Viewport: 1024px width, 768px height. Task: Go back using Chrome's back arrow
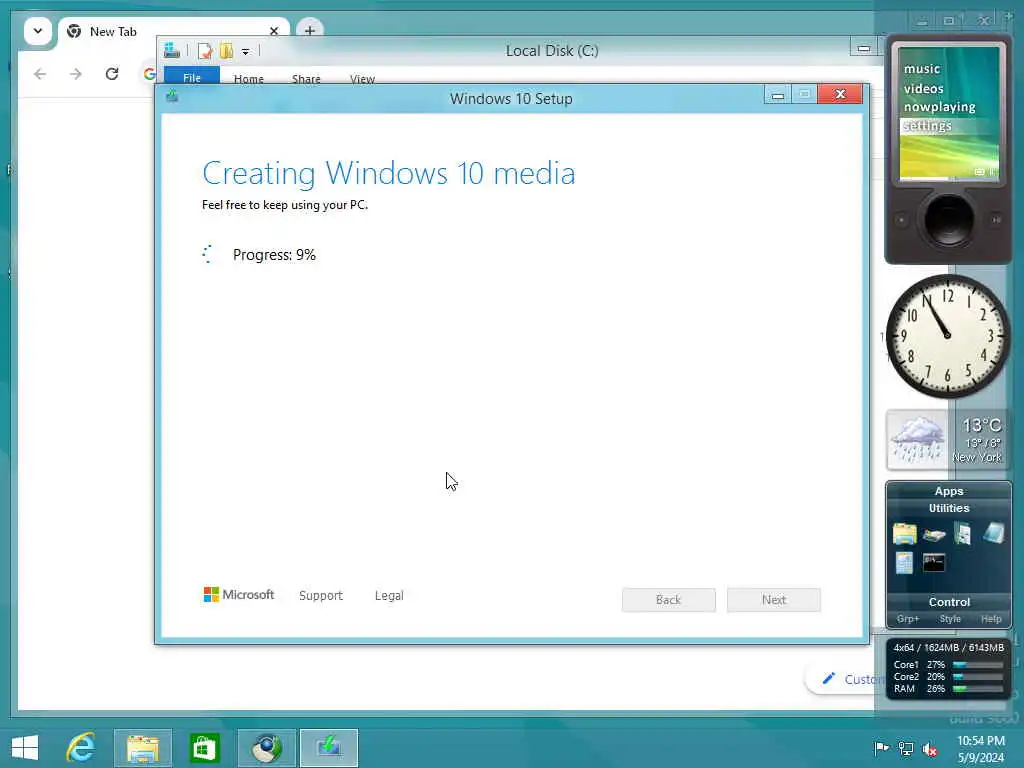pos(40,74)
